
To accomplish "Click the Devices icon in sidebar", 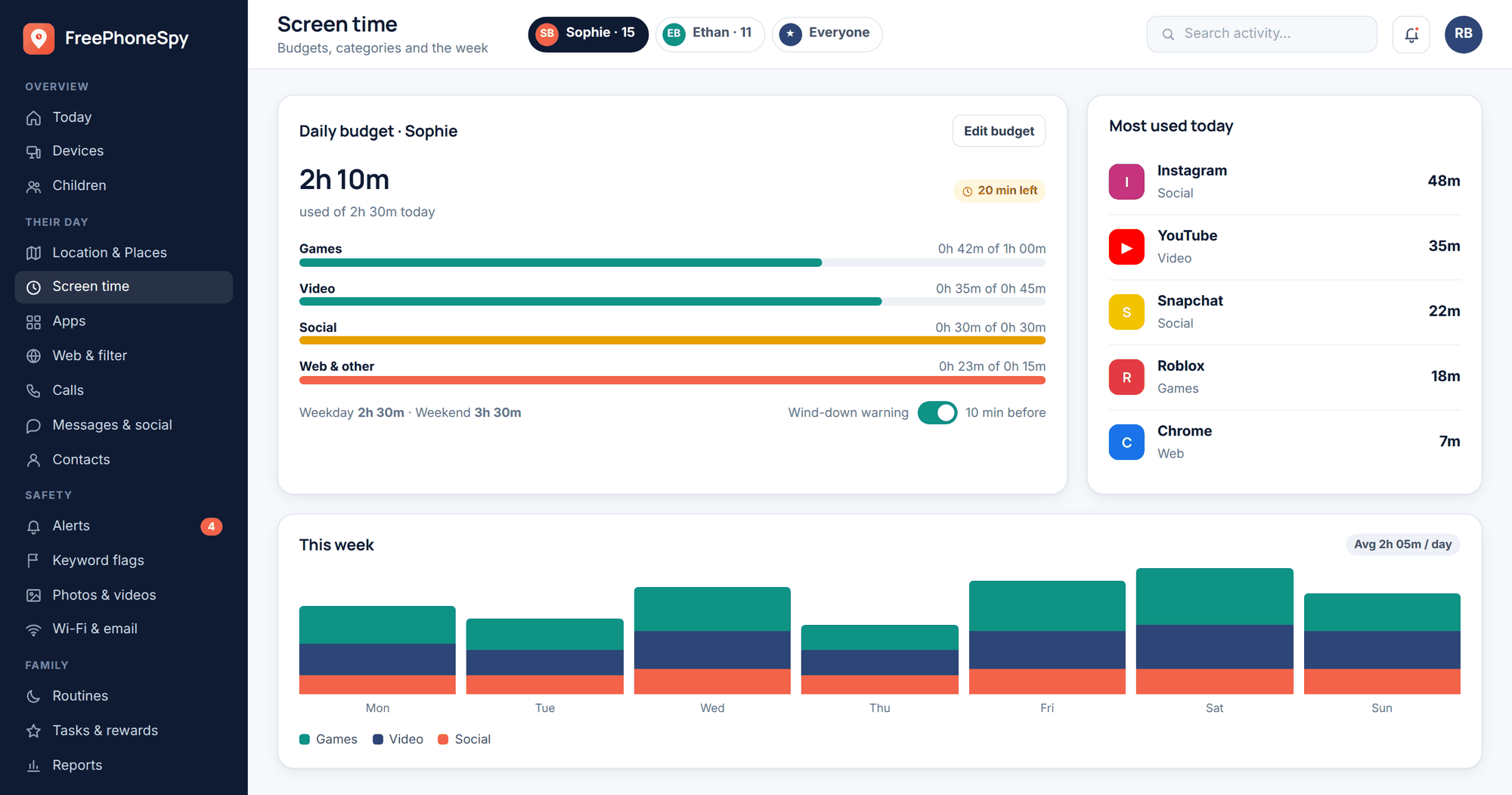I will click(x=33, y=152).
